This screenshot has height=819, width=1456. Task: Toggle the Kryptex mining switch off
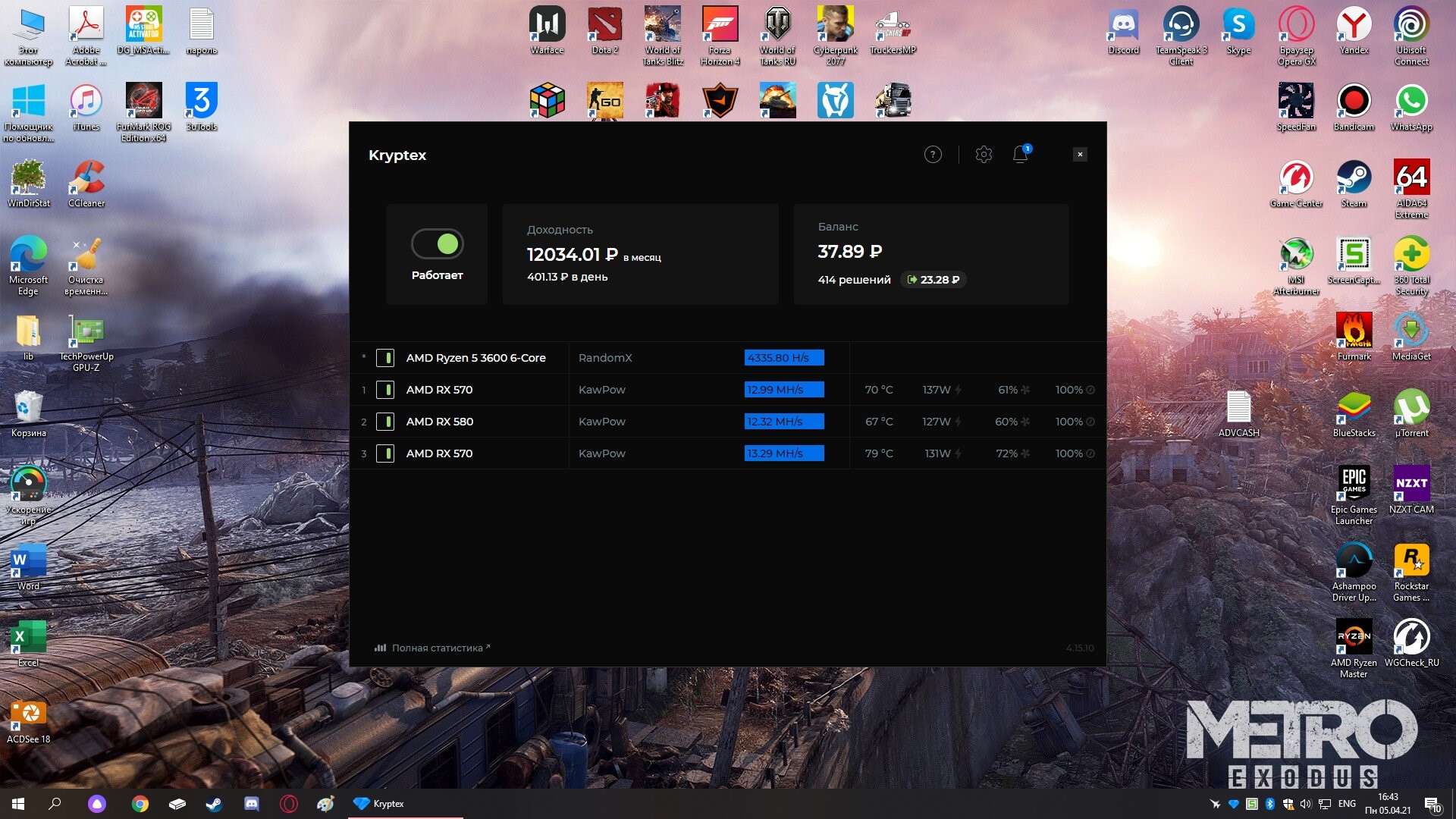438,244
